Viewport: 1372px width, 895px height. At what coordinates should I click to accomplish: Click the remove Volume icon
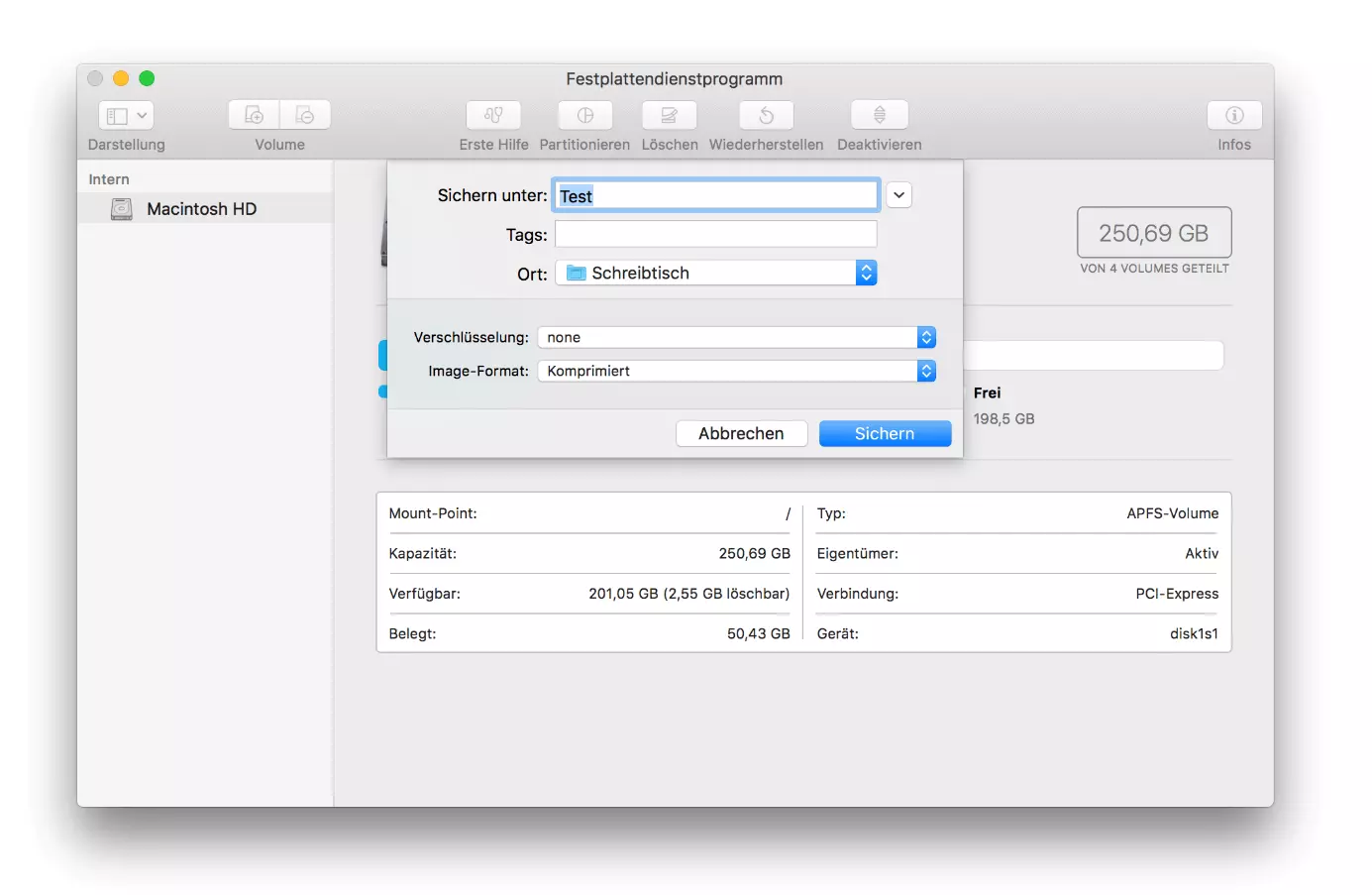(305, 116)
